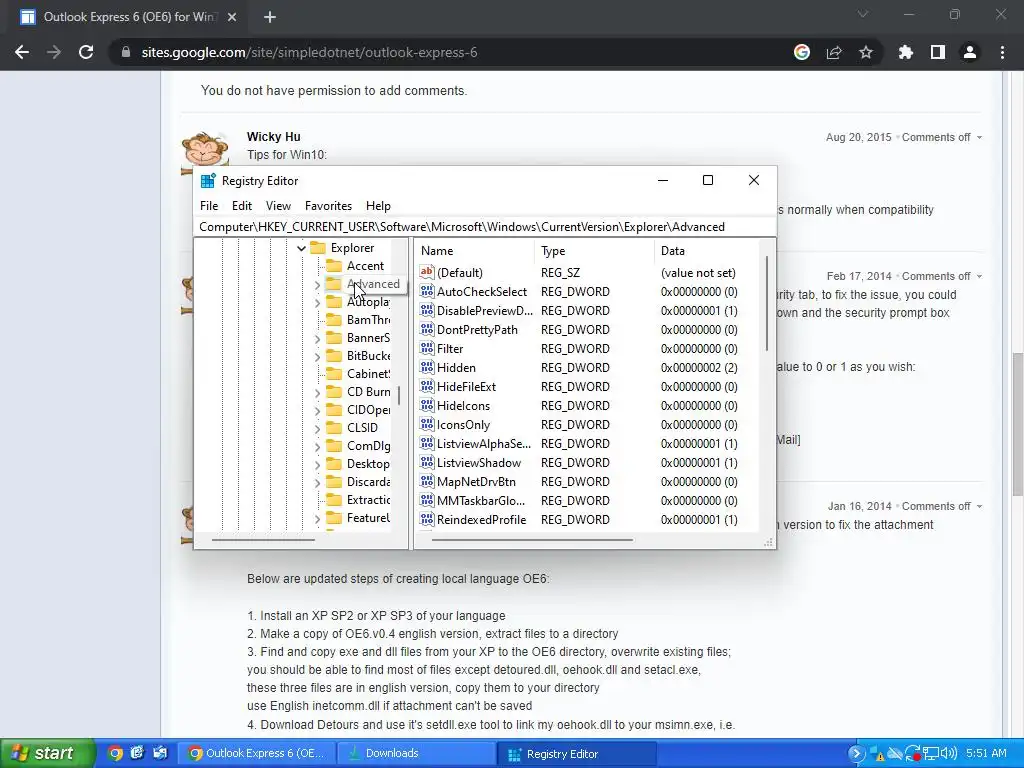Select the Outlook Express 6 browser tab
The image size is (1024, 768).
pos(129,17)
